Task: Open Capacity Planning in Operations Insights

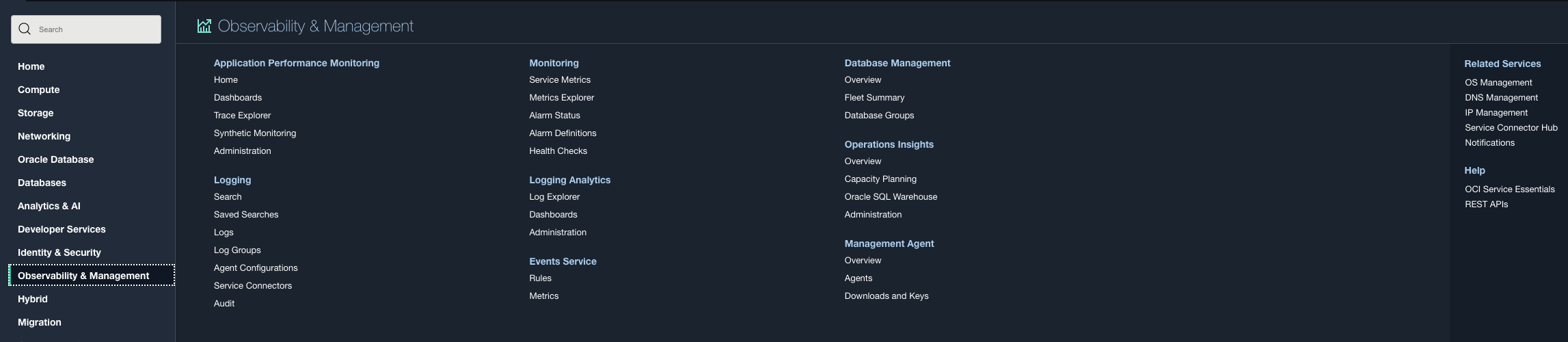Action: 880,179
